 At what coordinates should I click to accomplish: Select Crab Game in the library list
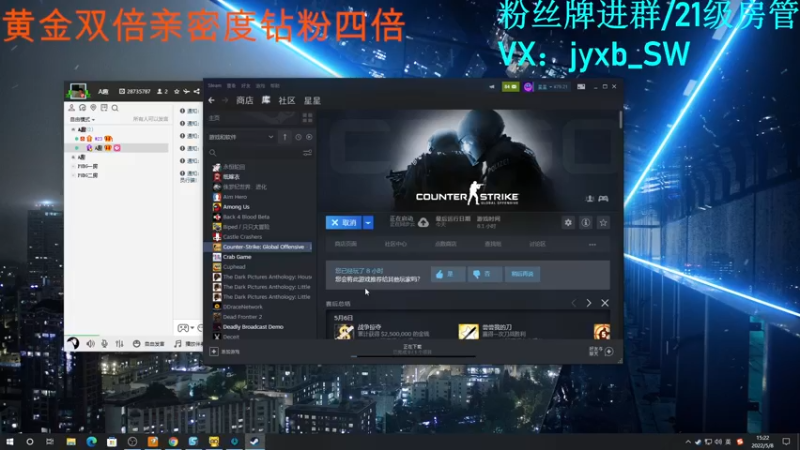point(237,257)
